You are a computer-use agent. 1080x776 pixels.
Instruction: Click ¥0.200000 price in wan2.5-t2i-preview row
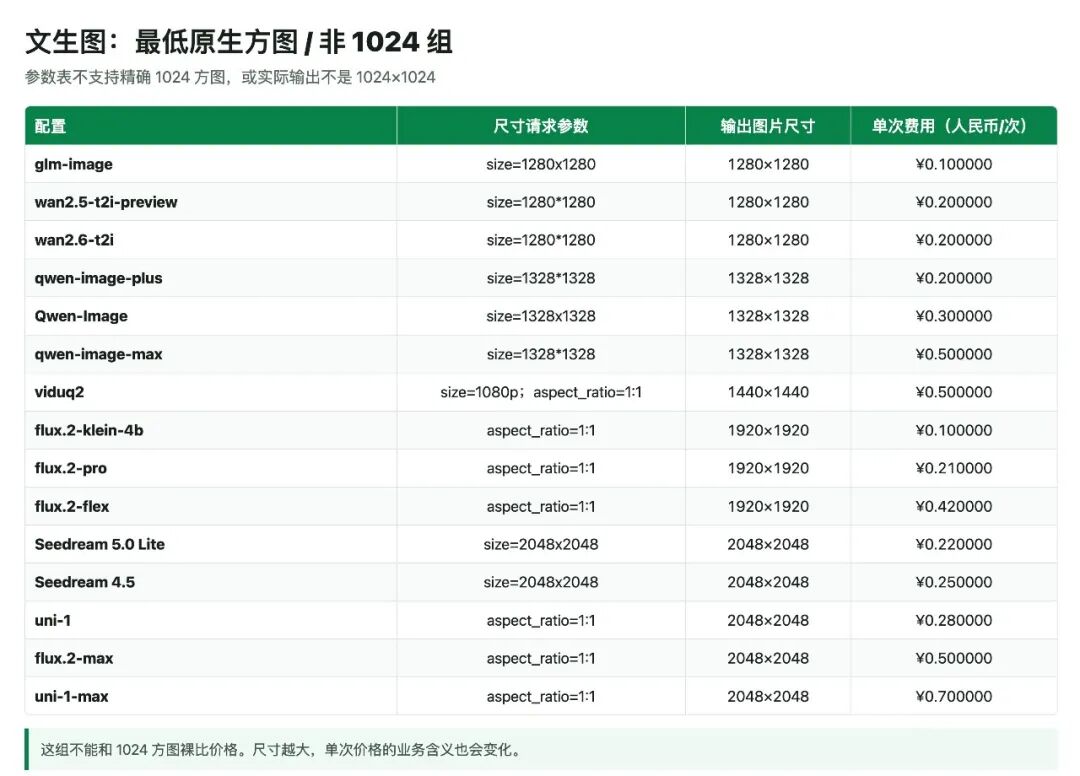click(954, 202)
